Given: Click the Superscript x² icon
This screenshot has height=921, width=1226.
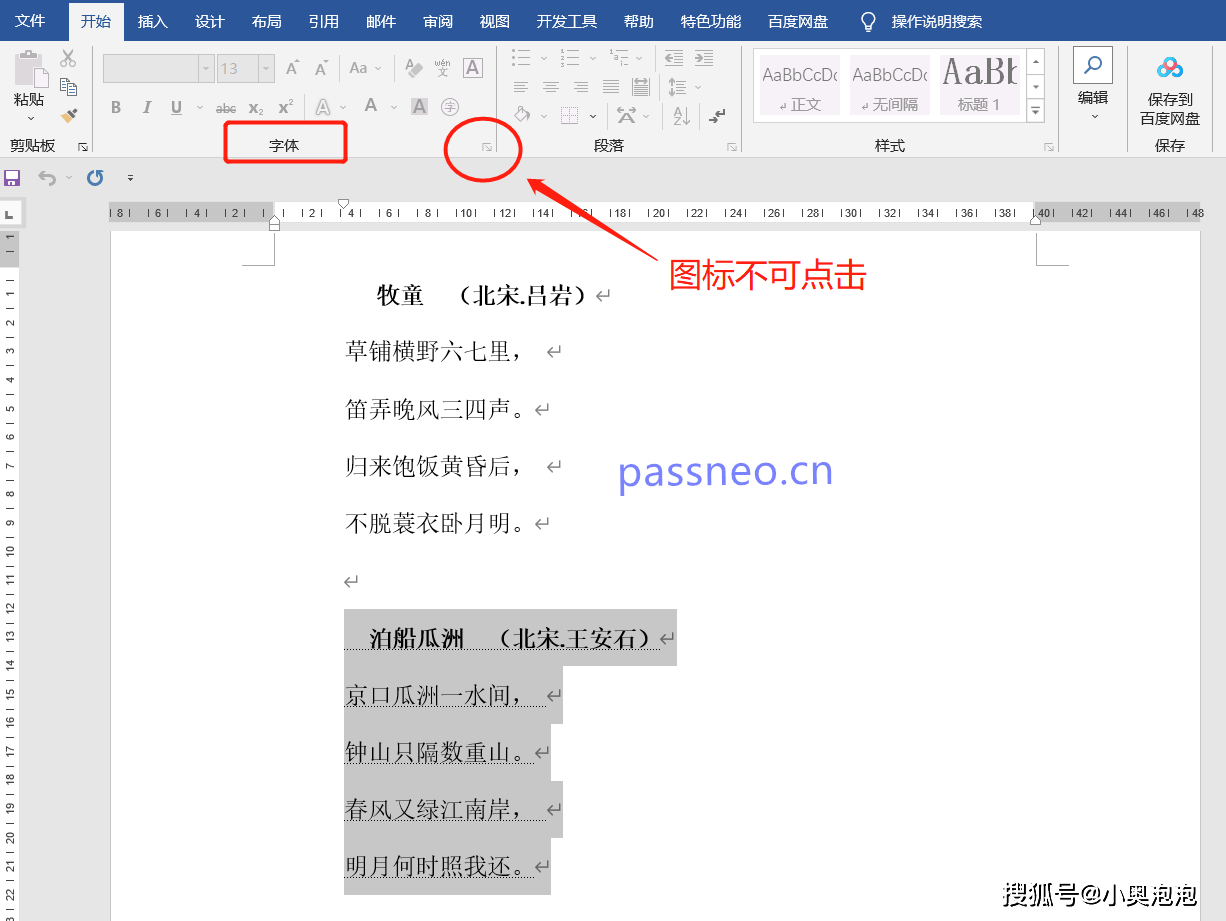Looking at the screenshot, I should point(285,107).
